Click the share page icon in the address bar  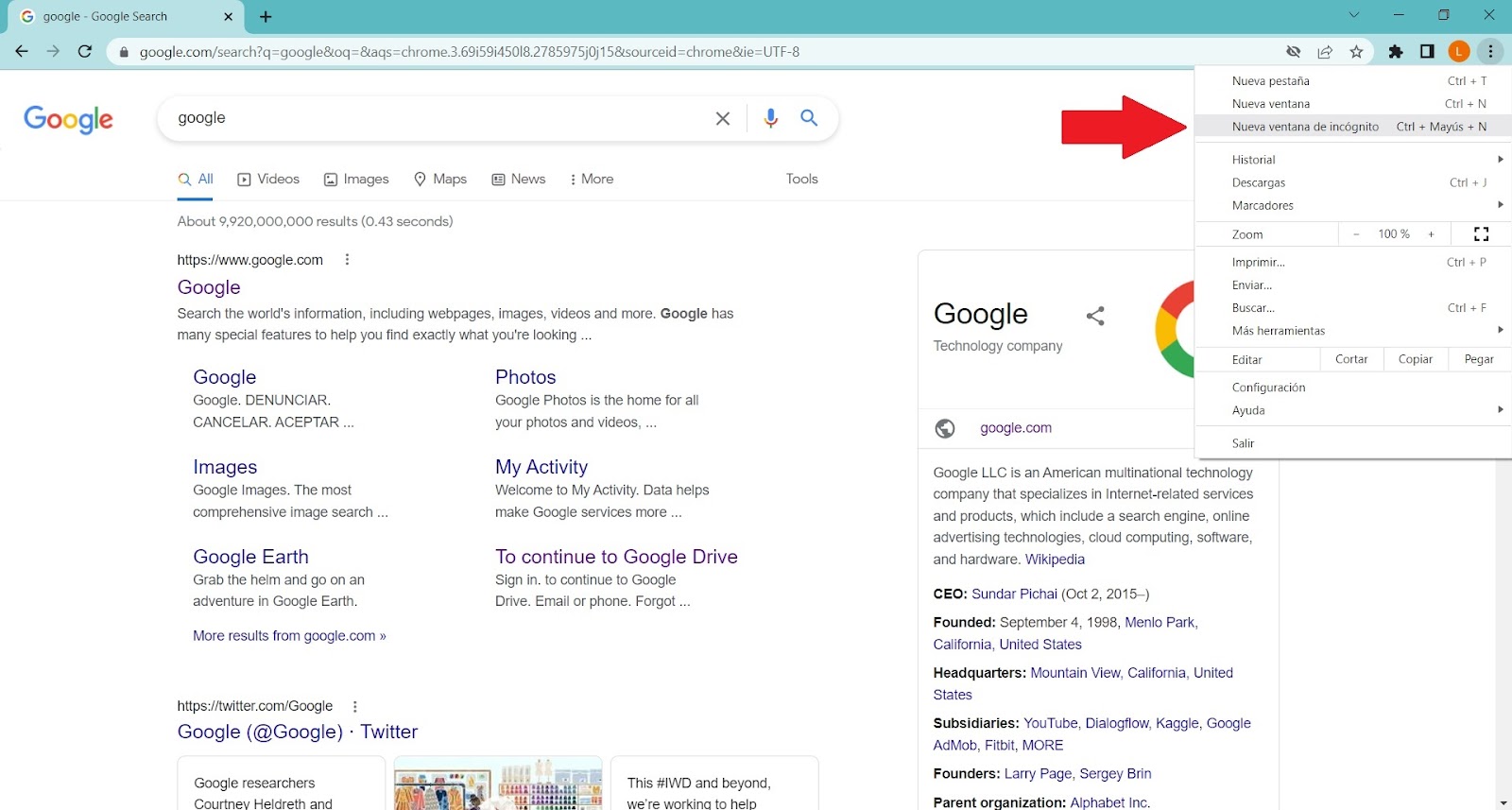1325,52
